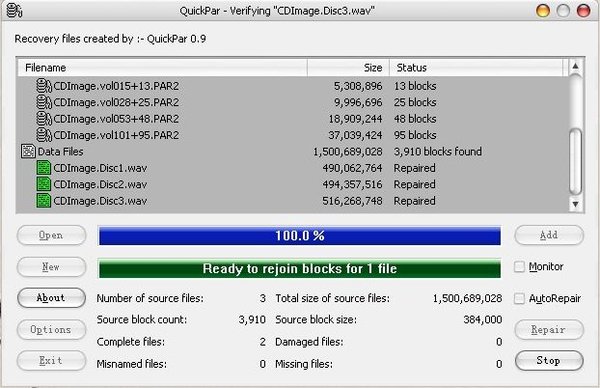Click the Add button
Viewport: 600px width, 388px height.
tap(549, 235)
